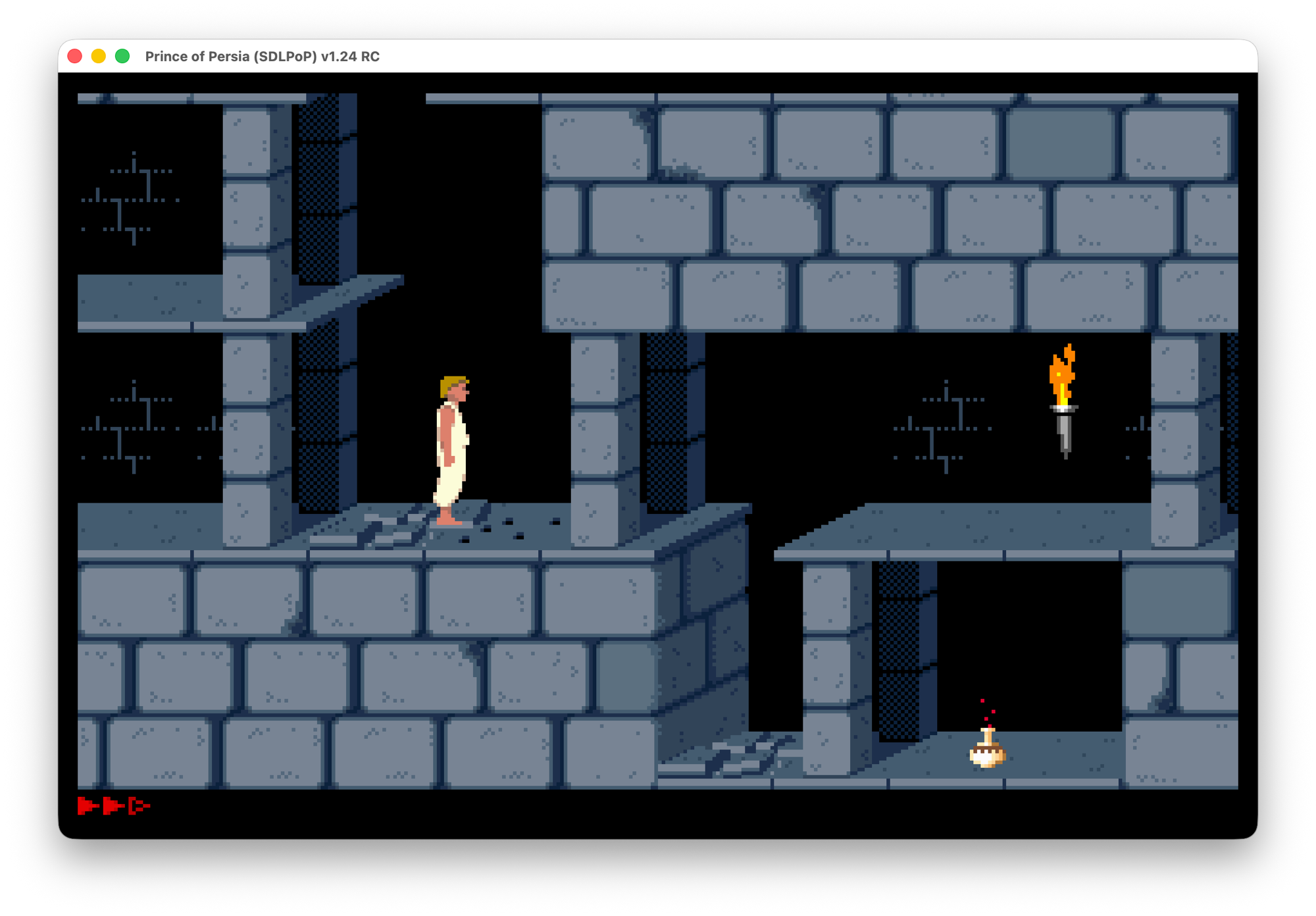Click the prince character standing on the ledge
This screenshot has height=916, width=1316.
(452, 450)
